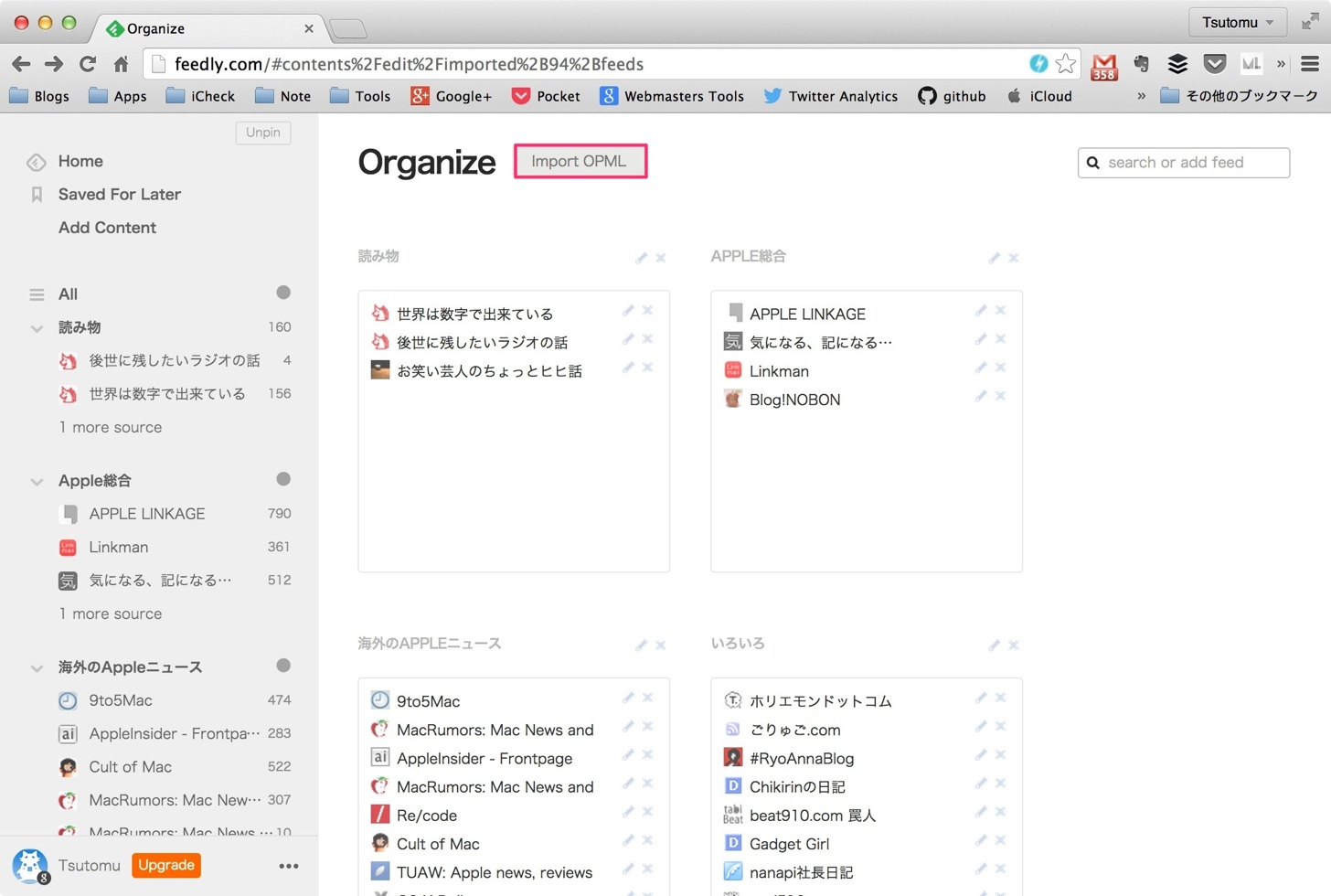Open その他のブックマーク folder
This screenshot has height=896, width=1331.
pos(1240,96)
